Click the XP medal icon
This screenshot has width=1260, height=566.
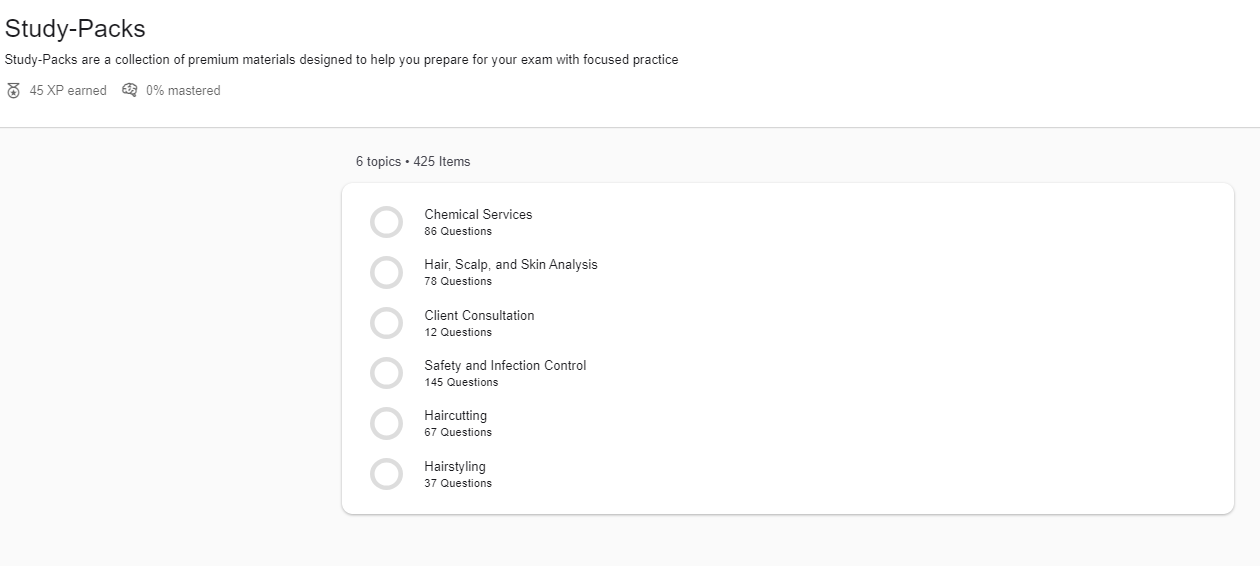[x=13, y=91]
